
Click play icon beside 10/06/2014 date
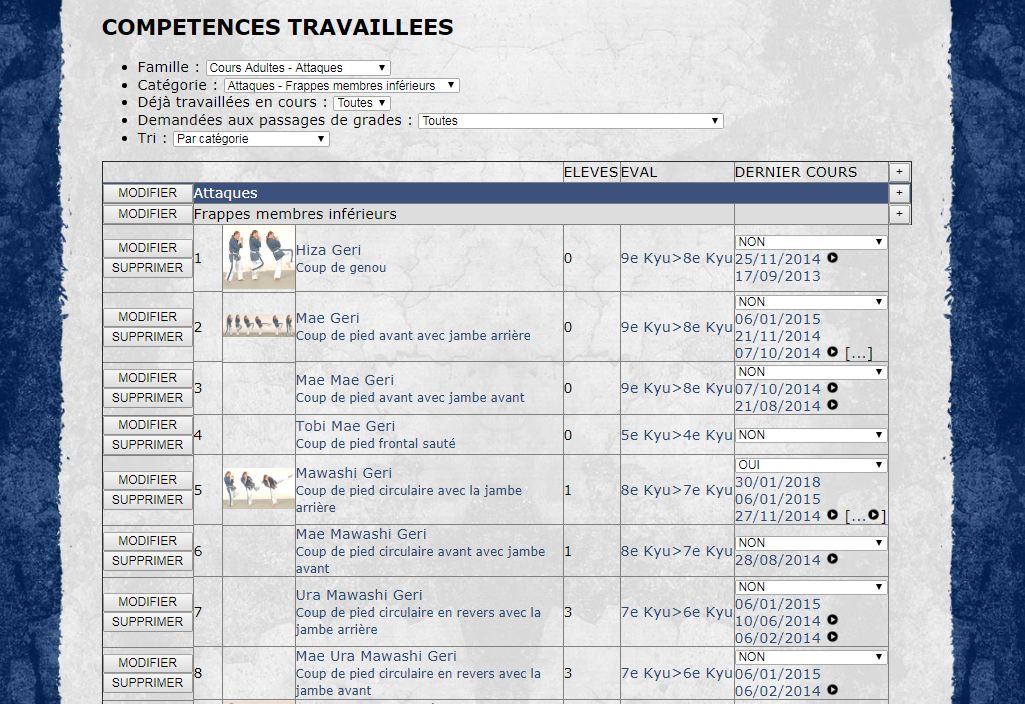tap(832, 621)
